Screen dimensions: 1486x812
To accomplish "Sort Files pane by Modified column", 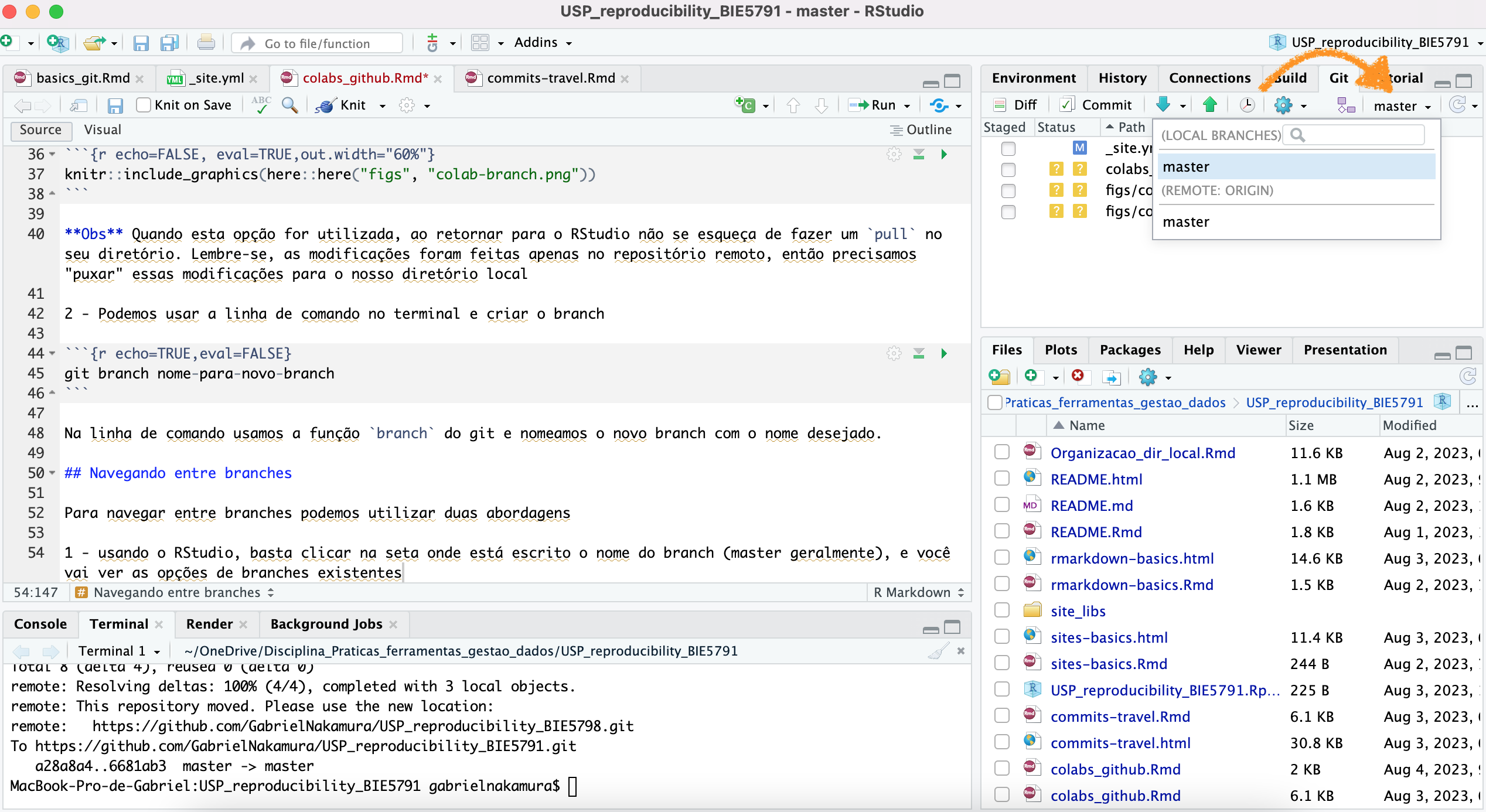I will 1409,425.
